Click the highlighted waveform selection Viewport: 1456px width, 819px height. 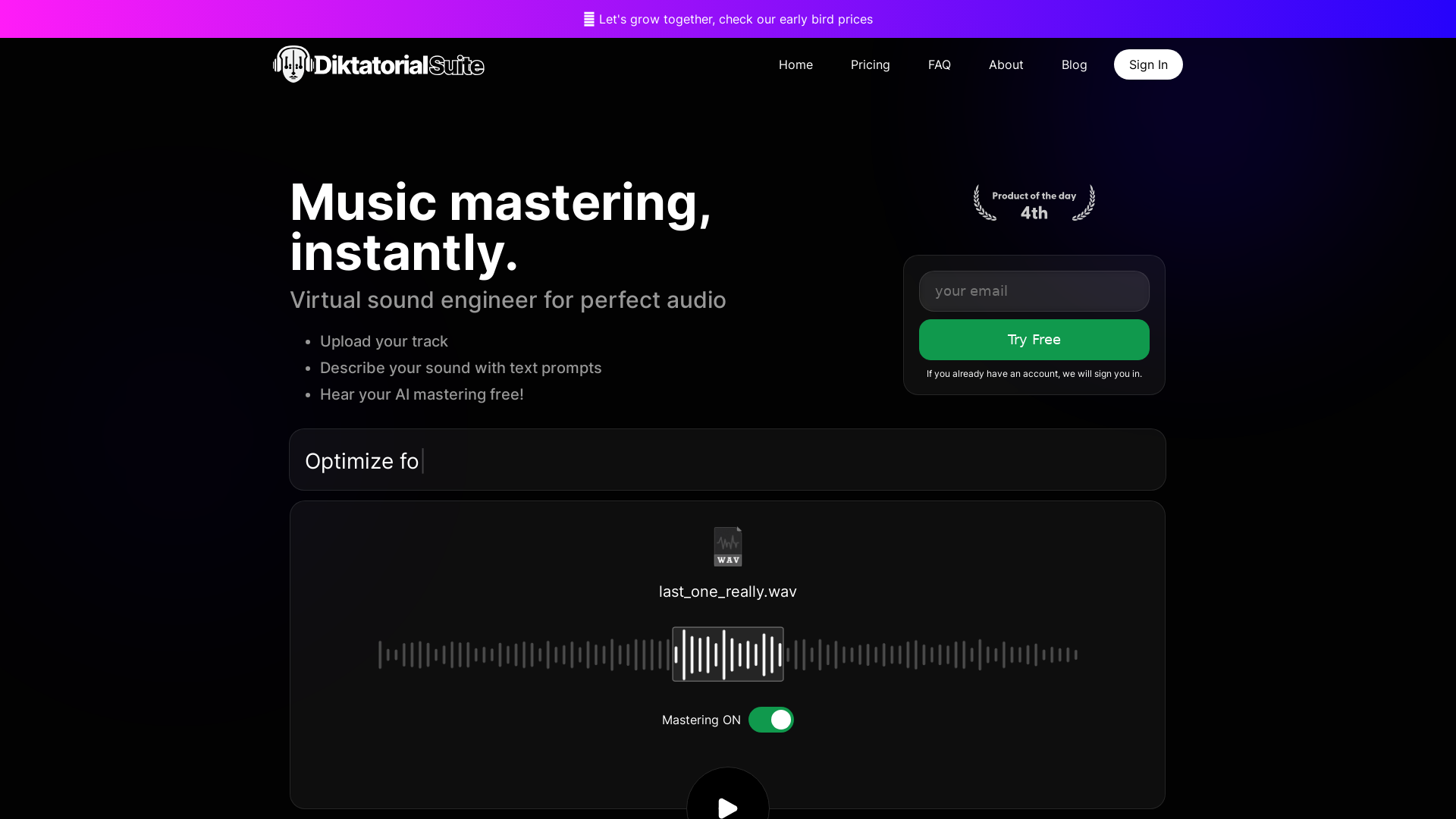coord(728,654)
